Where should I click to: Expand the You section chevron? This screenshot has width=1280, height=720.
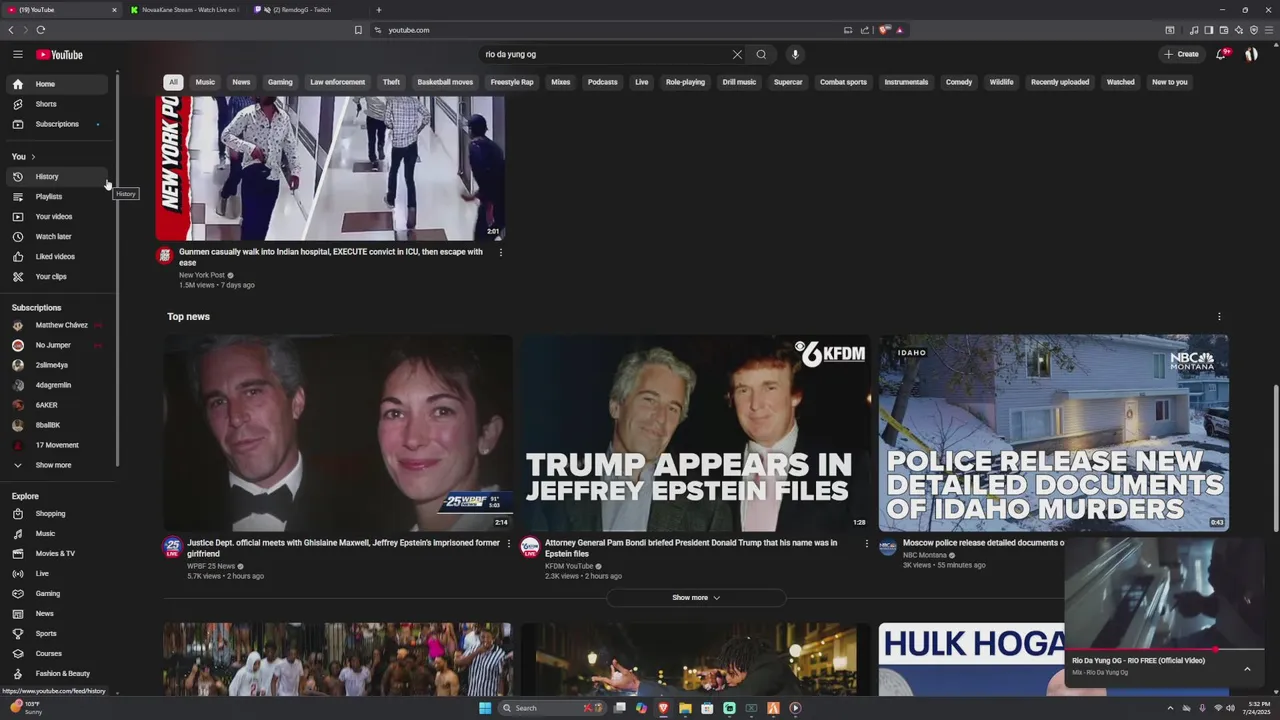(33, 157)
